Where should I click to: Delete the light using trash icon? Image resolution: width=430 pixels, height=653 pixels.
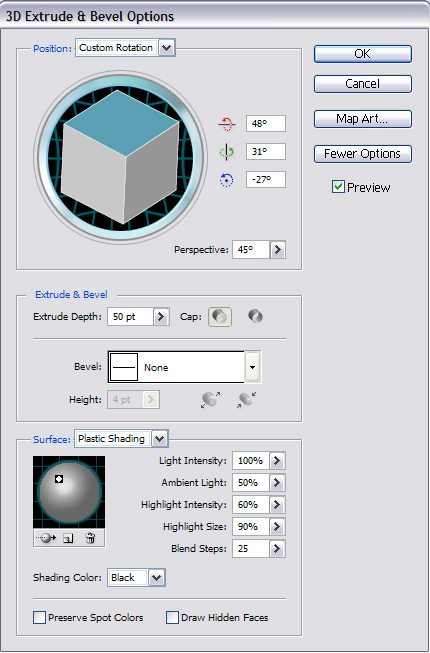[90, 538]
